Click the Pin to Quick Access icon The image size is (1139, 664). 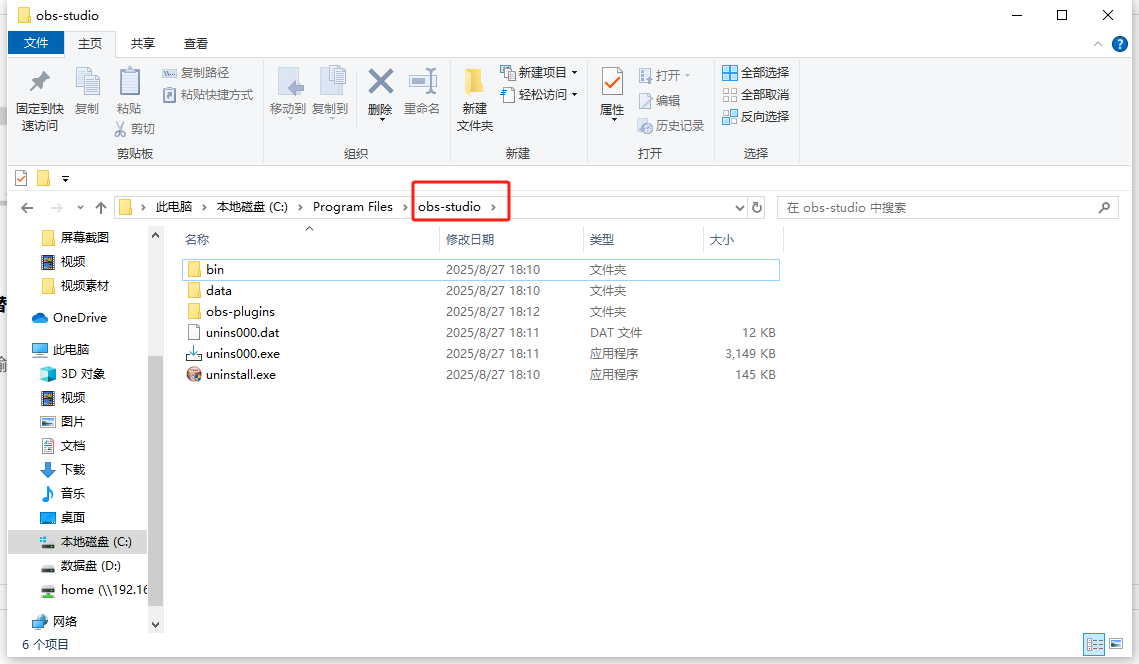(40, 82)
